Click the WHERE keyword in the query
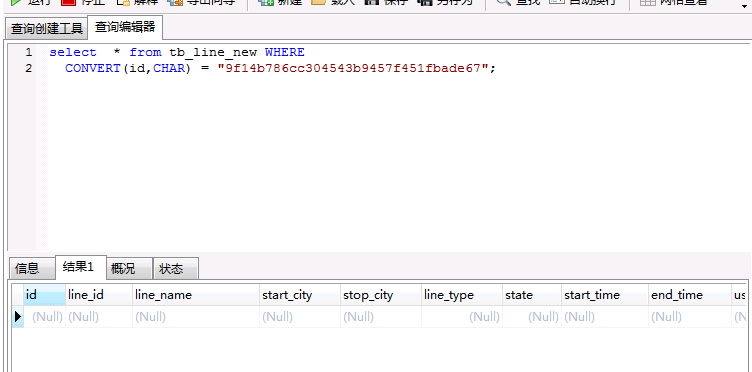This screenshot has height=372, width=752. [285, 52]
